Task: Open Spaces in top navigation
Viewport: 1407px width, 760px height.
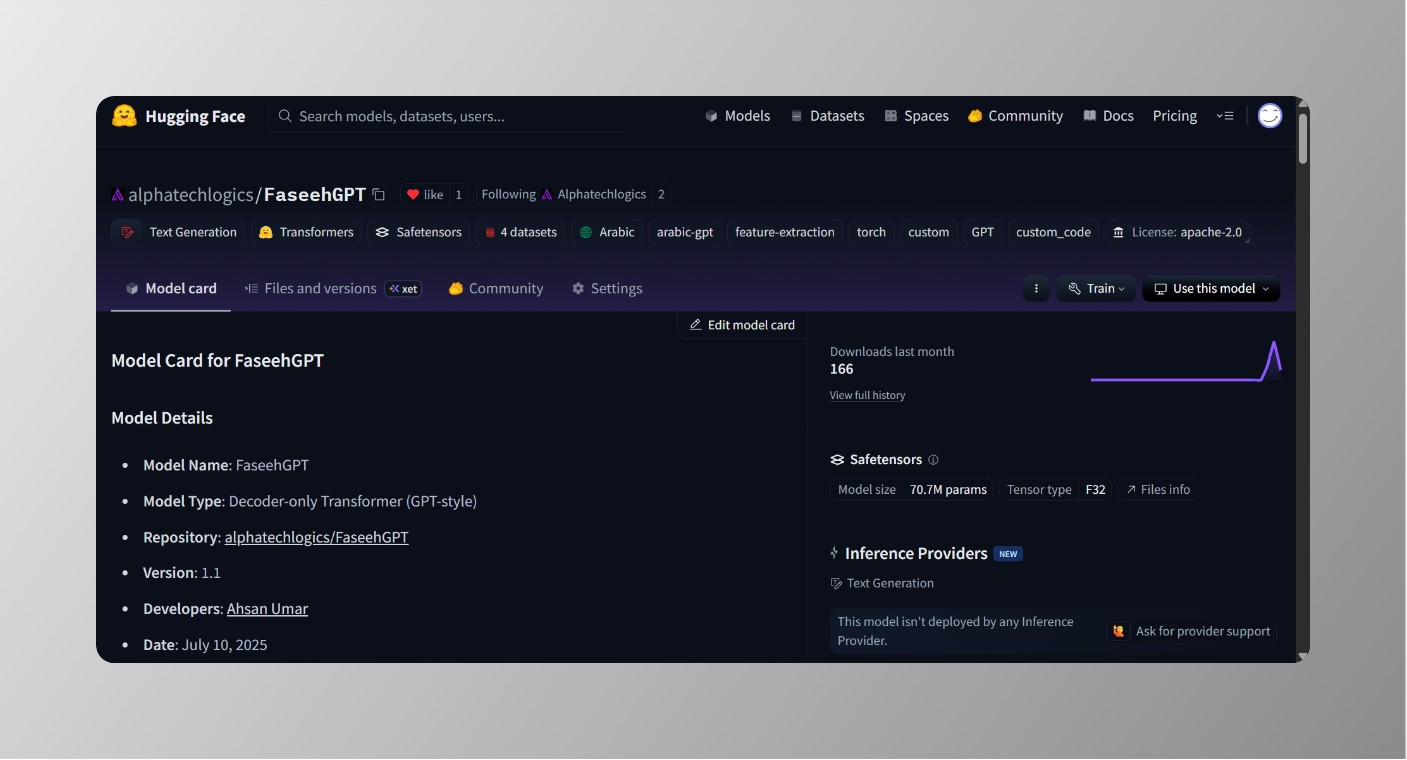Action: tap(916, 116)
